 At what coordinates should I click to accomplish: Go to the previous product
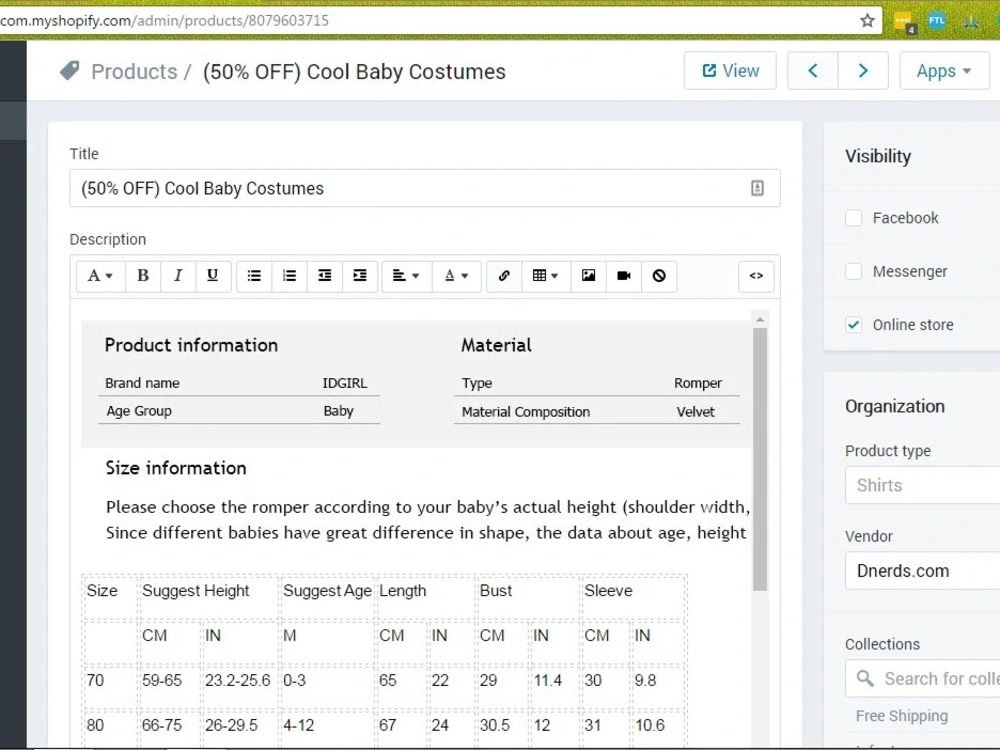pos(812,71)
